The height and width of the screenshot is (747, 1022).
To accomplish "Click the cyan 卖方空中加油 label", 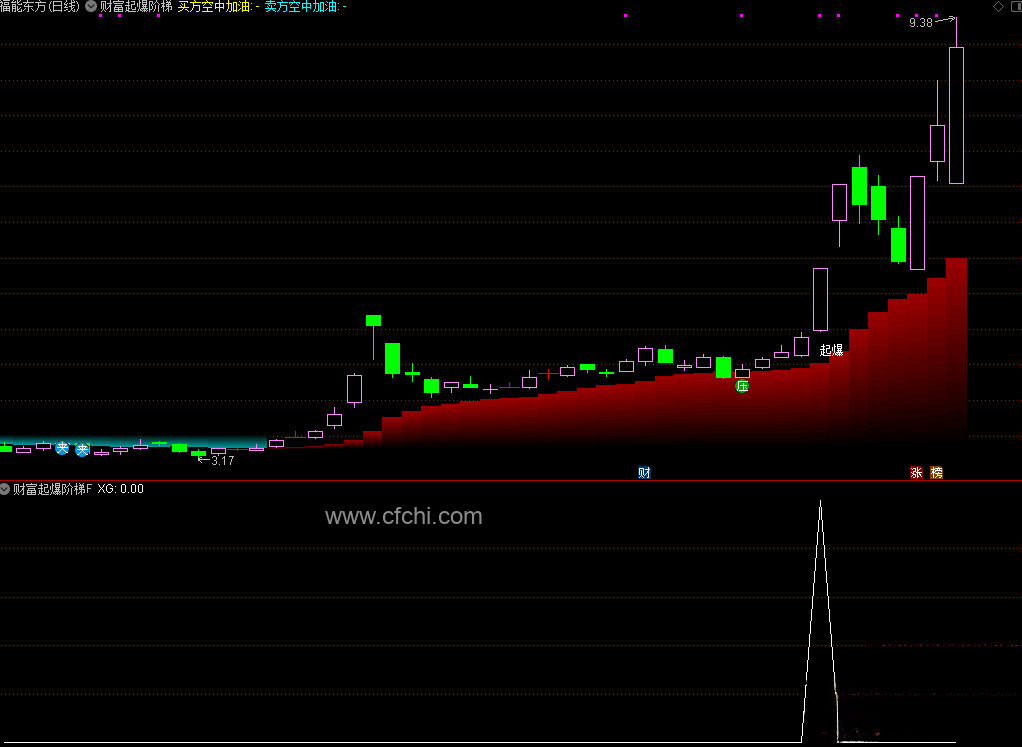I will (305, 7).
